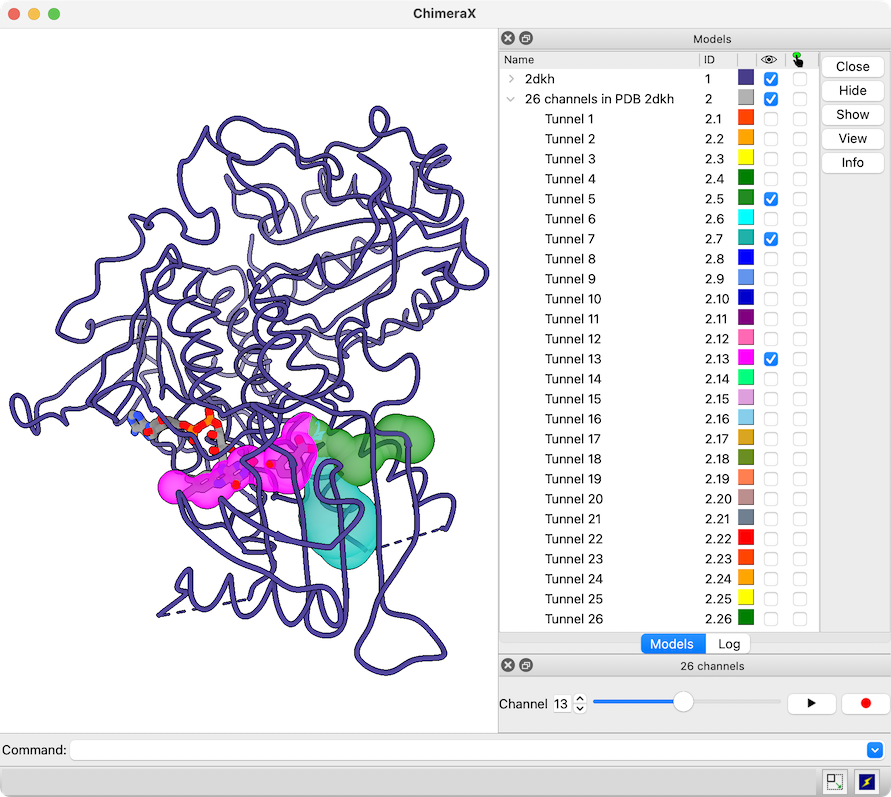Image resolution: width=891 pixels, height=797 pixels.
Task: Click the lightning bolt icon in status bar
Action: [x=867, y=781]
